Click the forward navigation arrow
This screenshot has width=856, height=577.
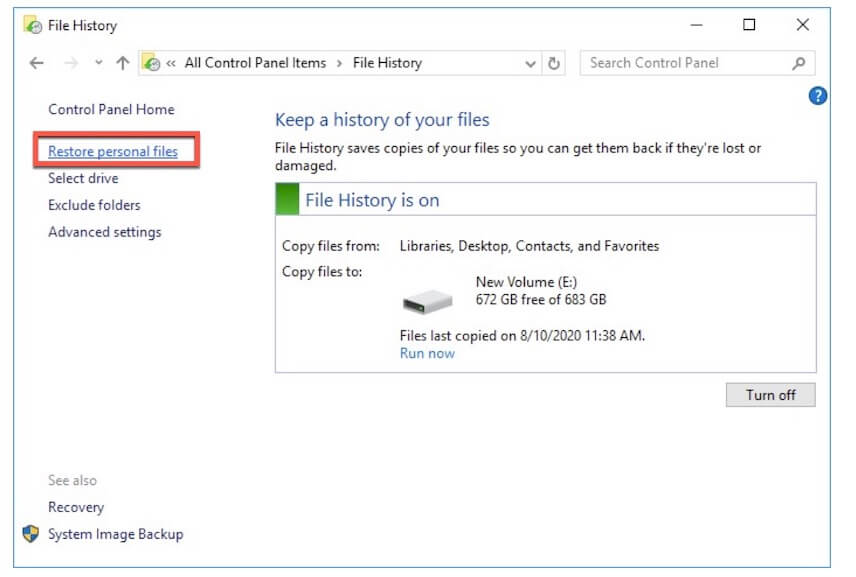tap(71, 63)
